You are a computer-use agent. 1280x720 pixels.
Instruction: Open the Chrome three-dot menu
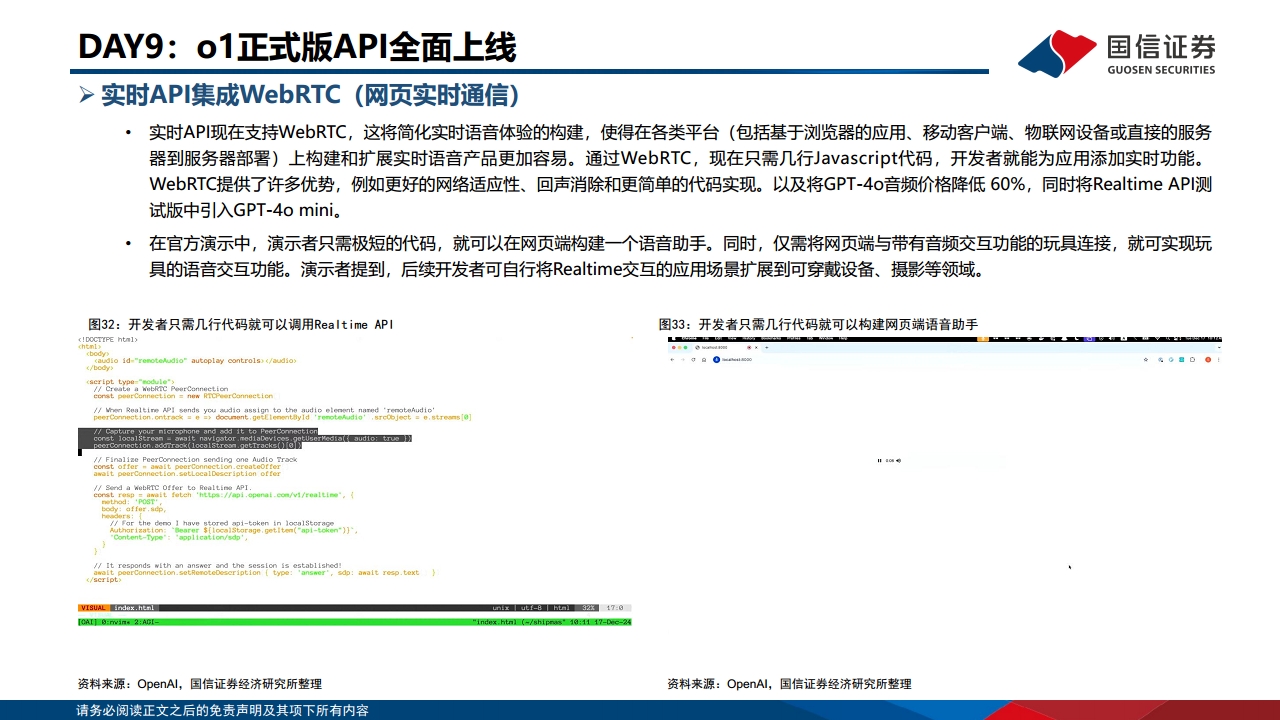pyautogui.click(x=1219, y=360)
